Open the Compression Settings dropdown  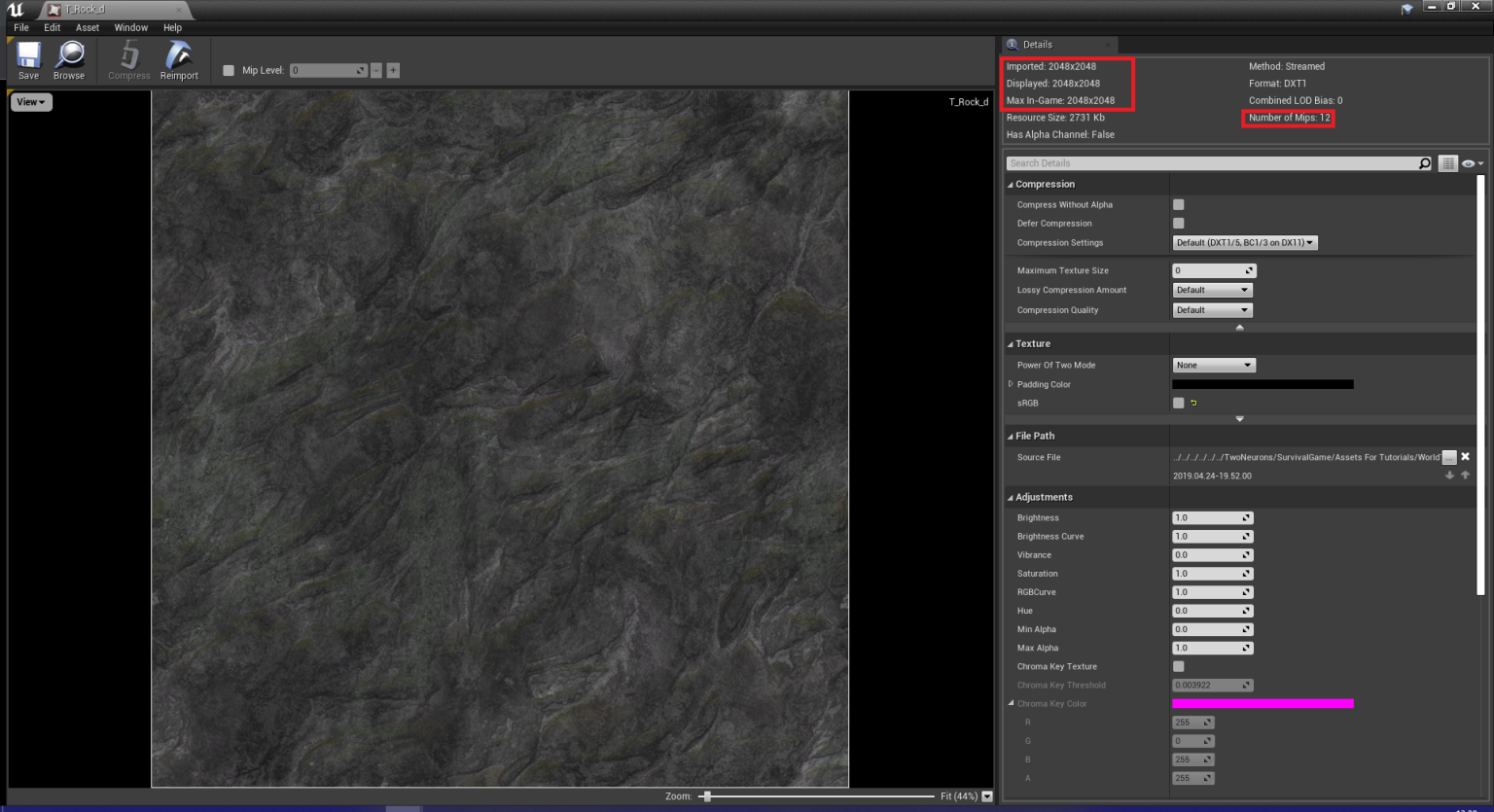point(1244,242)
